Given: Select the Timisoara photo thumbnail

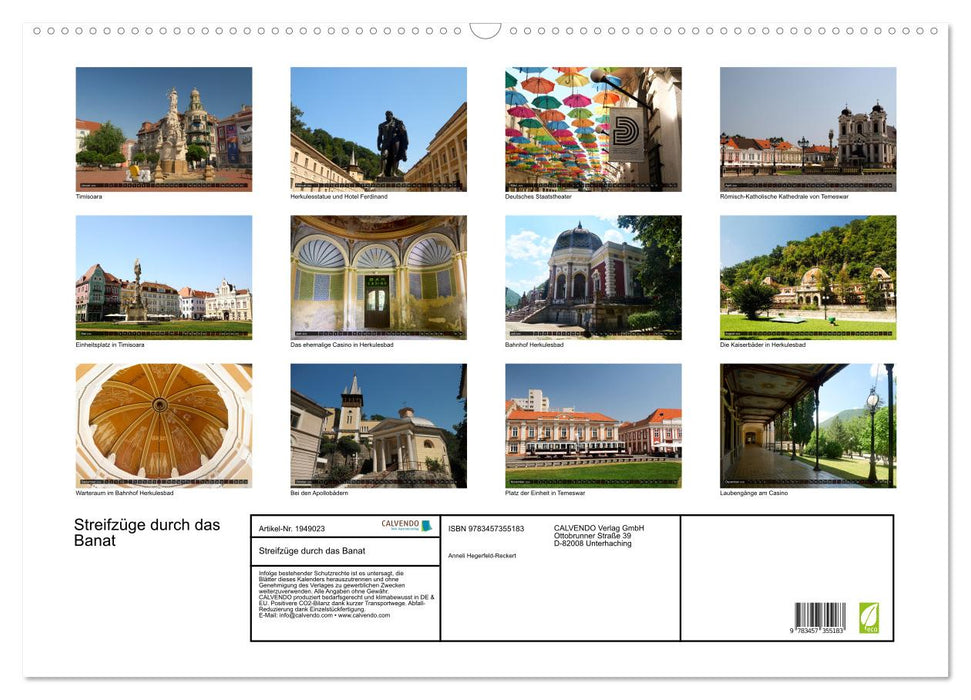Looking at the screenshot, I should (x=163, y=128).
